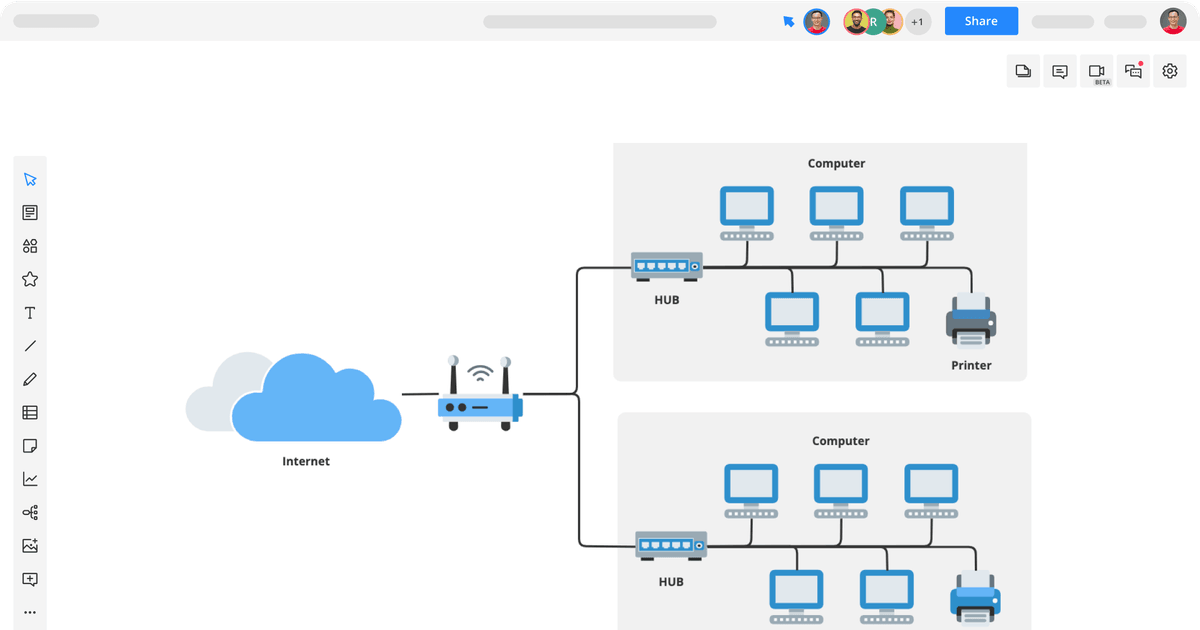
Task: Click the Share button
Action: click(980, 20)
